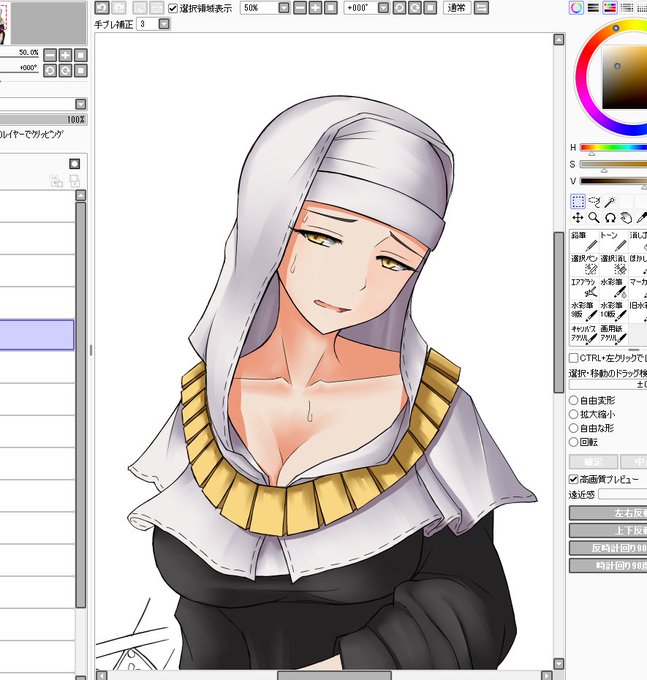Choose the エアブラシ airbrush tool
This screenshot has width=647, height=680.
(584, 288)
